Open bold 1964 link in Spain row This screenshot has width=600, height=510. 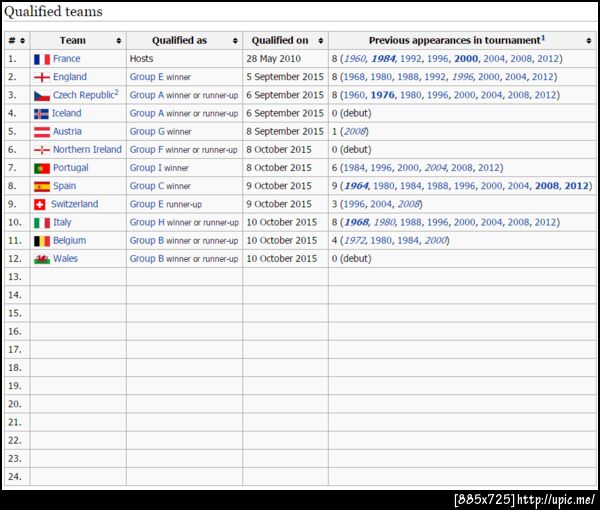click(x=357, y=186)
